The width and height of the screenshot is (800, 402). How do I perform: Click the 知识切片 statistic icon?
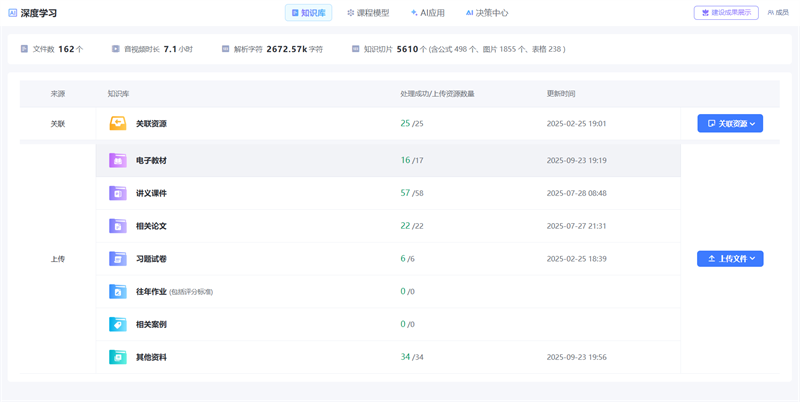(355, 48)
